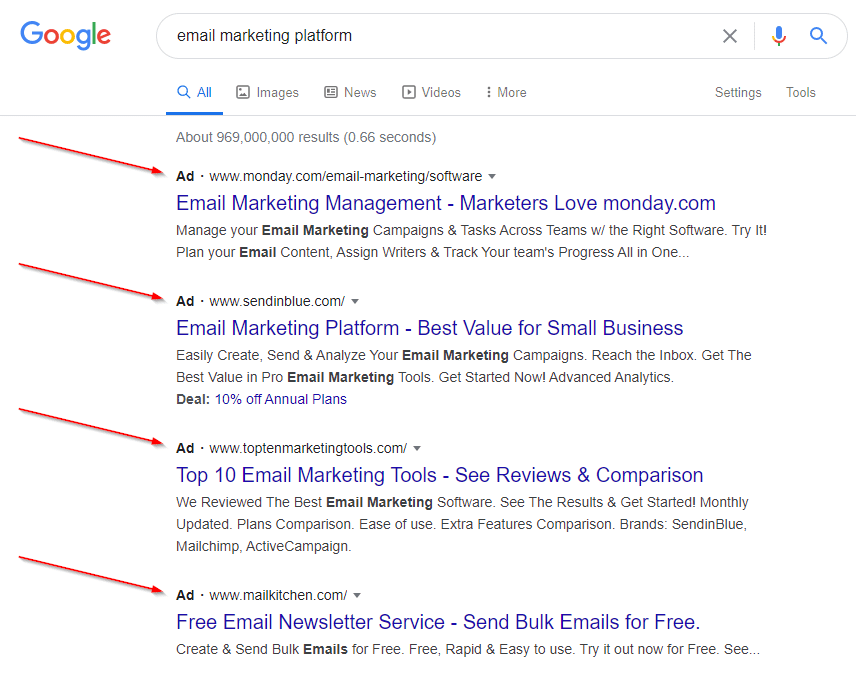Click the MailKitchen ad description text

point(468,649)
